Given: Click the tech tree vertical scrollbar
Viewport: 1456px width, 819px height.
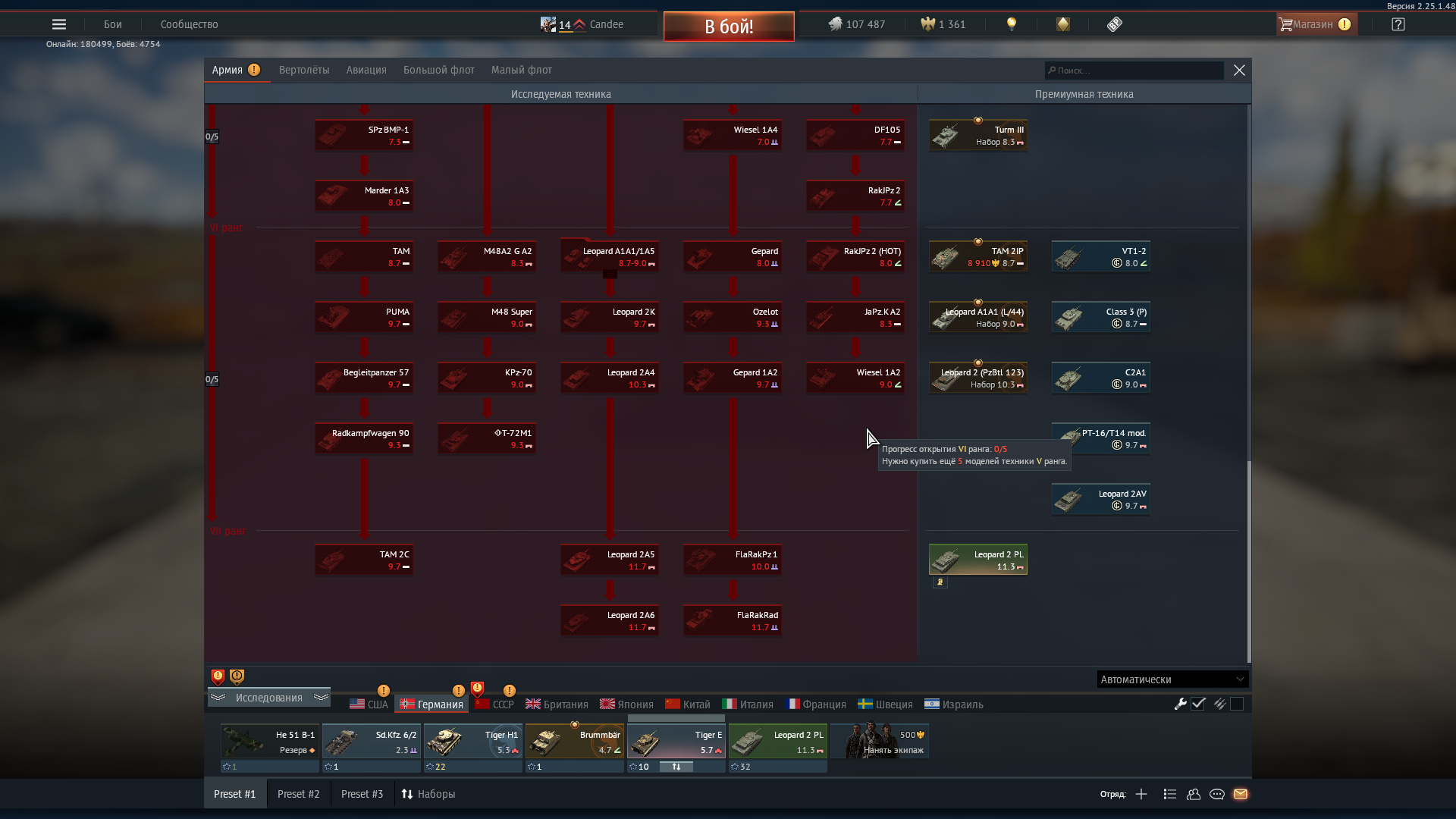Looking at the screenshot, I should [1248, 561].
